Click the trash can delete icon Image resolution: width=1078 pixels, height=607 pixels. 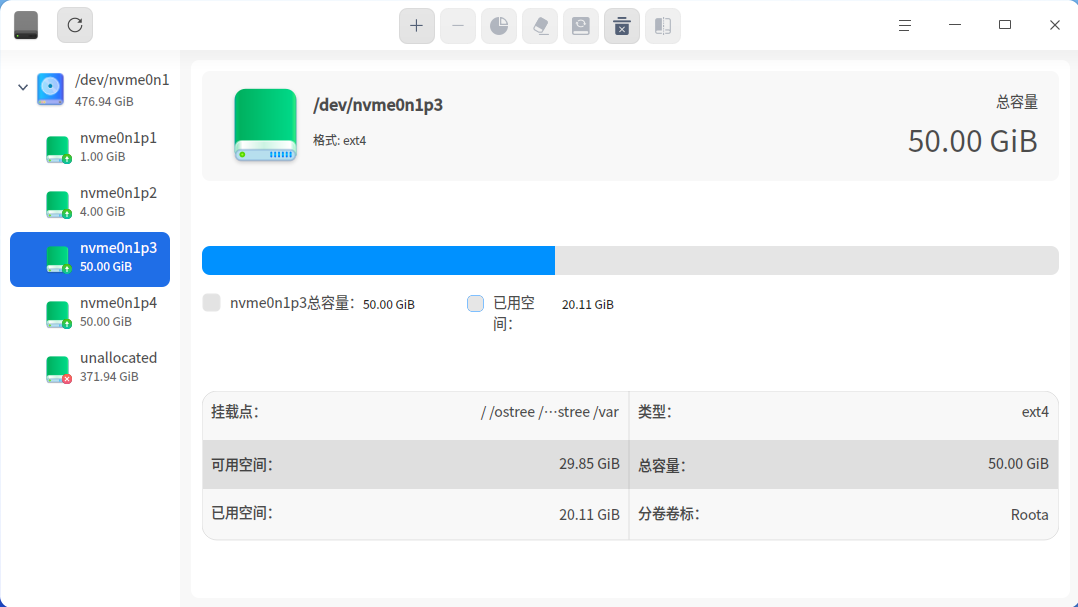(x=622, y=26)
